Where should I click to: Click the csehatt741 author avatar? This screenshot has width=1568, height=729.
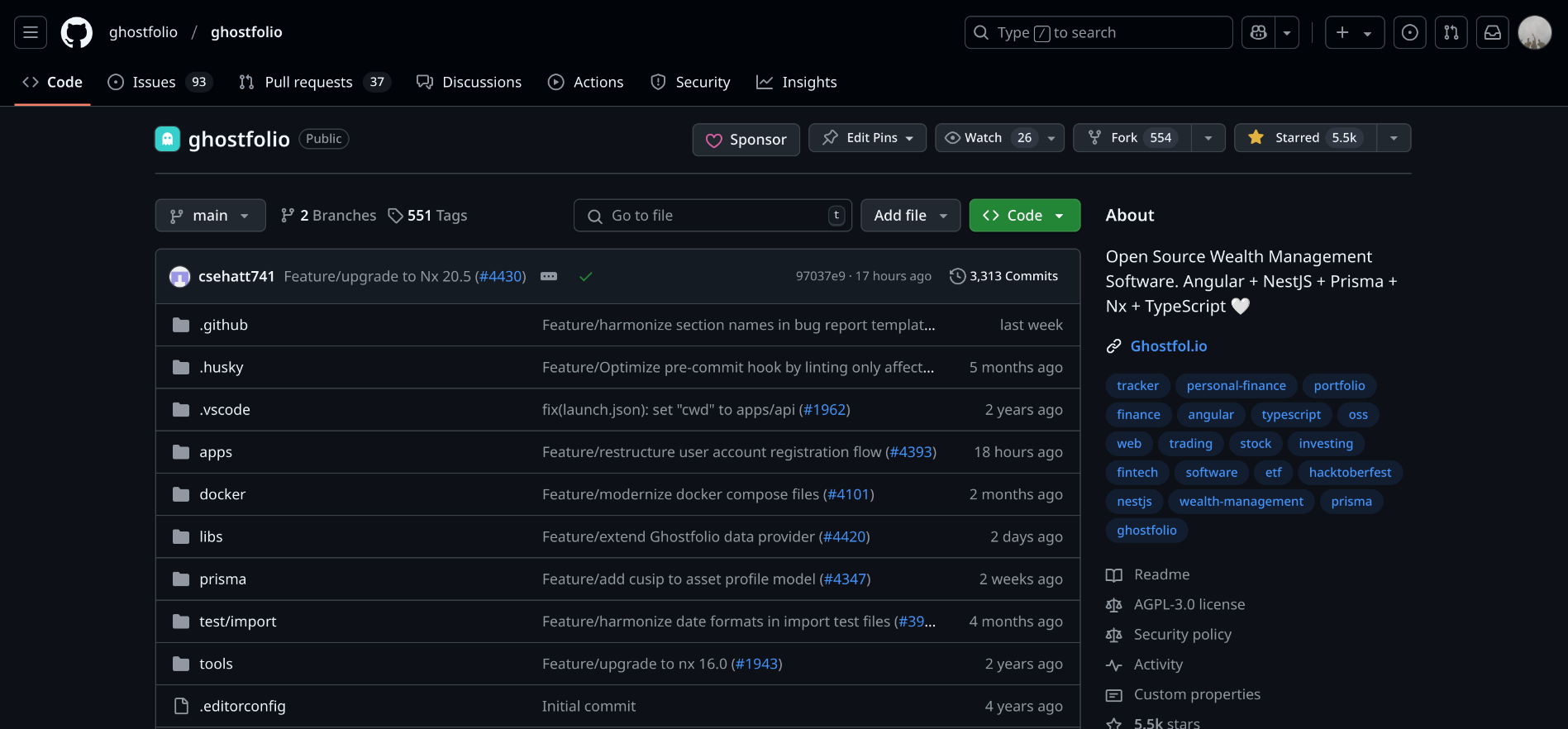[x=179, y=276]
